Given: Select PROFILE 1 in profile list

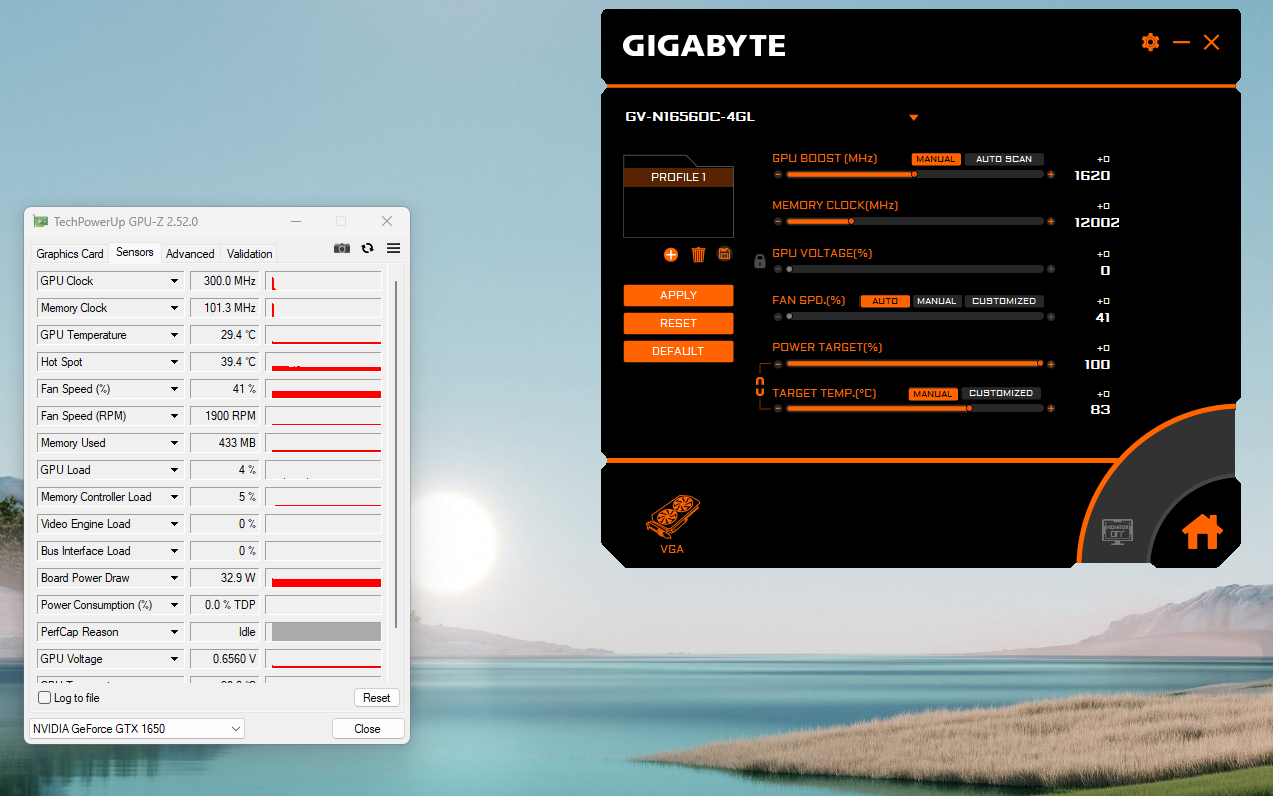Looking at the screenshot, I should [678, 177].
